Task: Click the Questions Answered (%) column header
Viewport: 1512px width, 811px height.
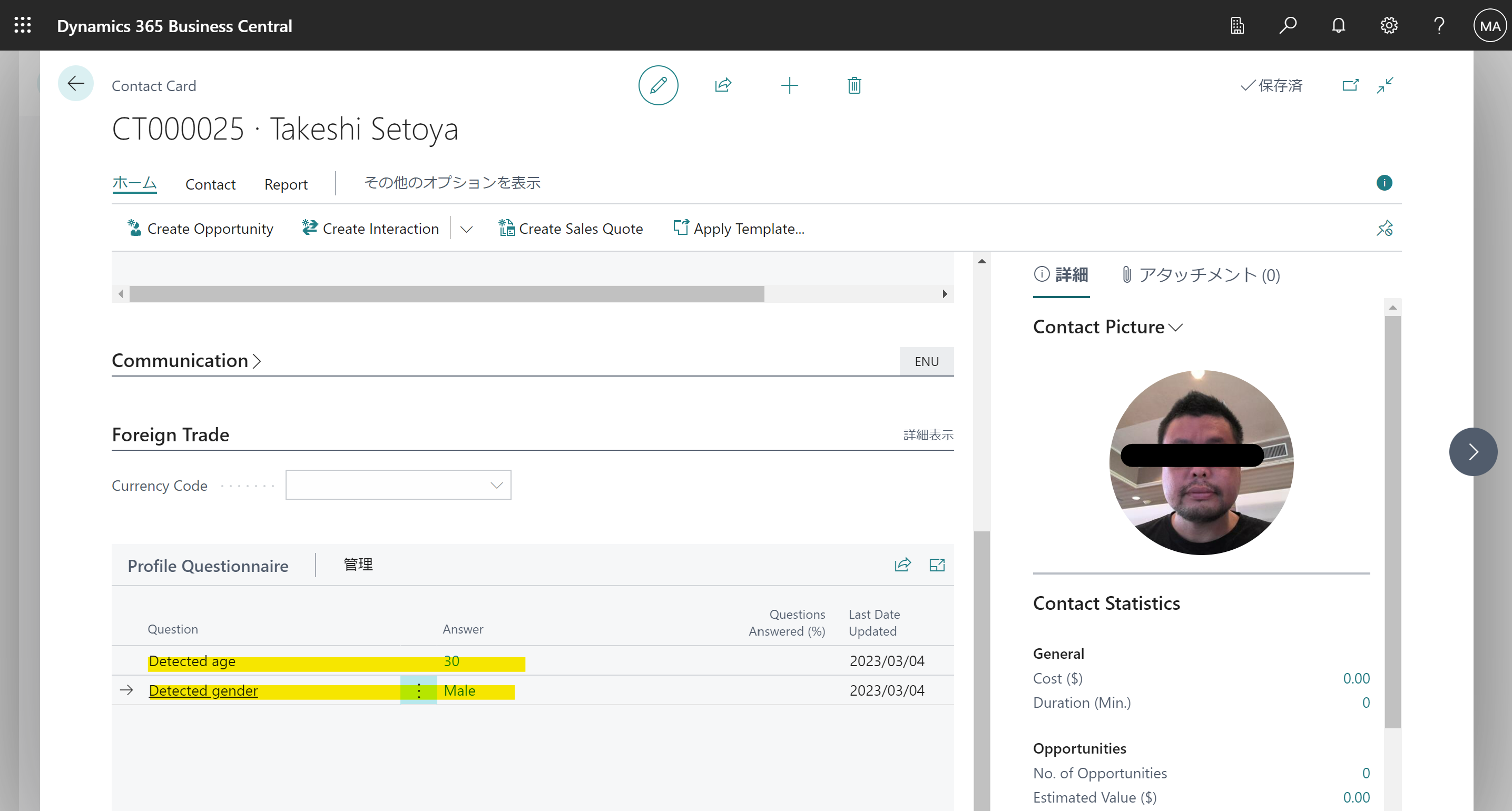Action: 787,622
